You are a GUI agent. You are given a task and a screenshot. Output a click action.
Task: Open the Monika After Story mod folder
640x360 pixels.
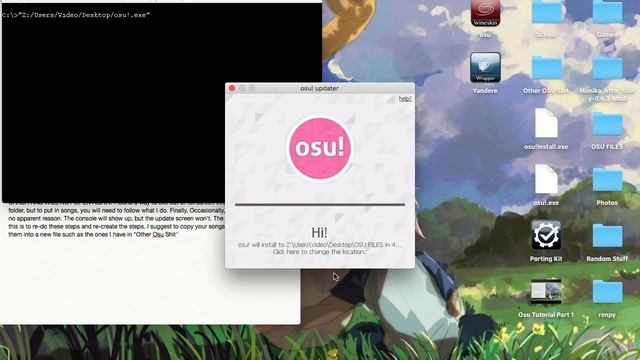pos(607,68)
